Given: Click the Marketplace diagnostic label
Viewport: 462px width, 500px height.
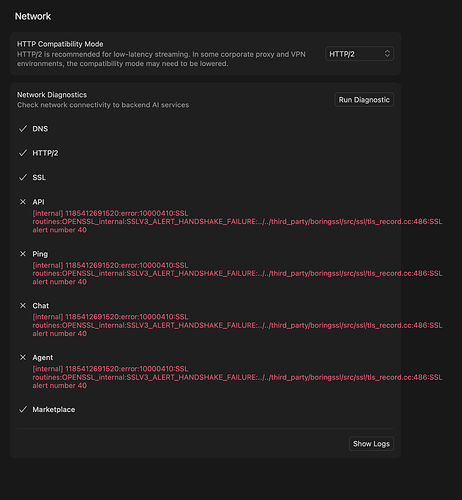Looking at the screenshot, I should [x=54, y=409].
